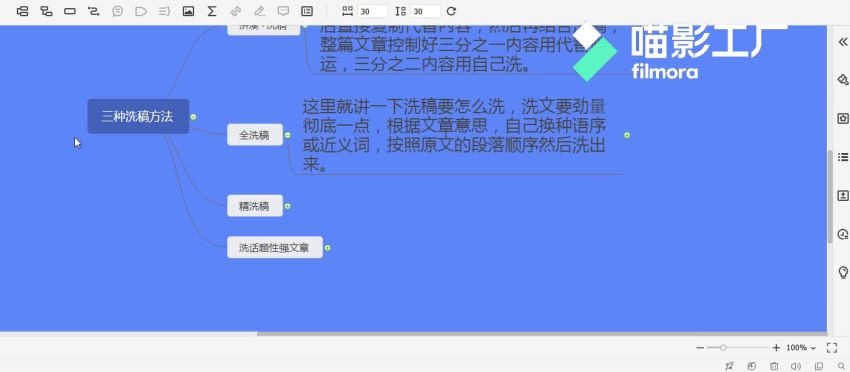
Task: Select the 全洗稿 topic
Action: pyautogui.click(x=255, y=134)
